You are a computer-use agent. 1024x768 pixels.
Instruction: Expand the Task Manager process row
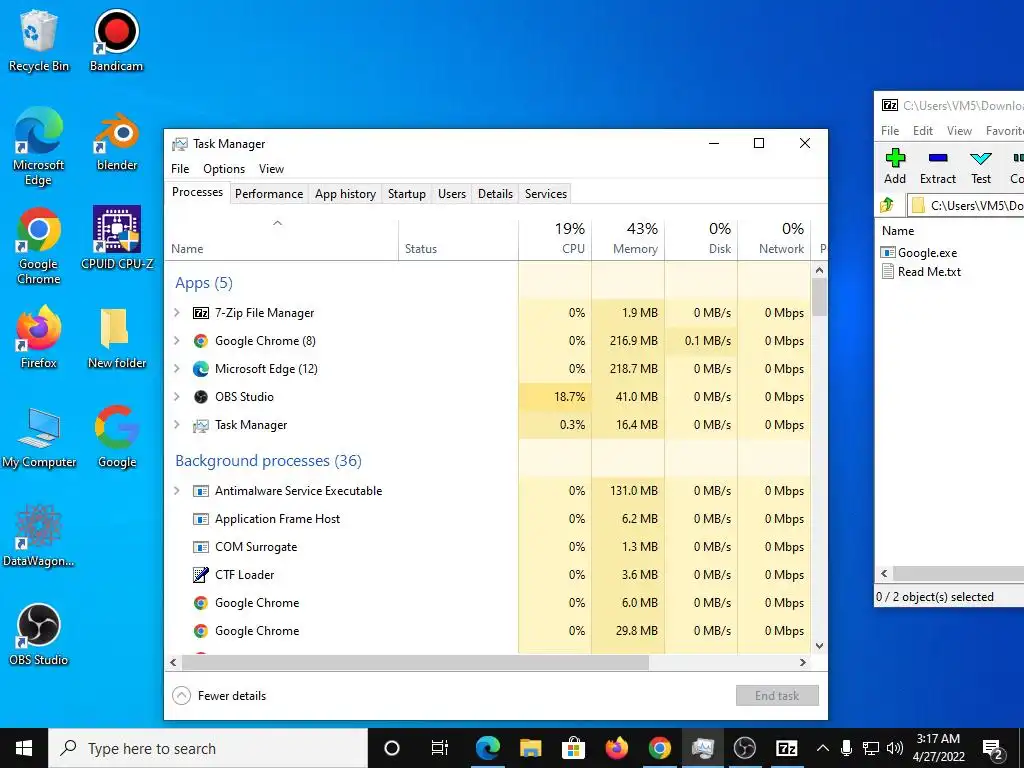pos(176,424)
